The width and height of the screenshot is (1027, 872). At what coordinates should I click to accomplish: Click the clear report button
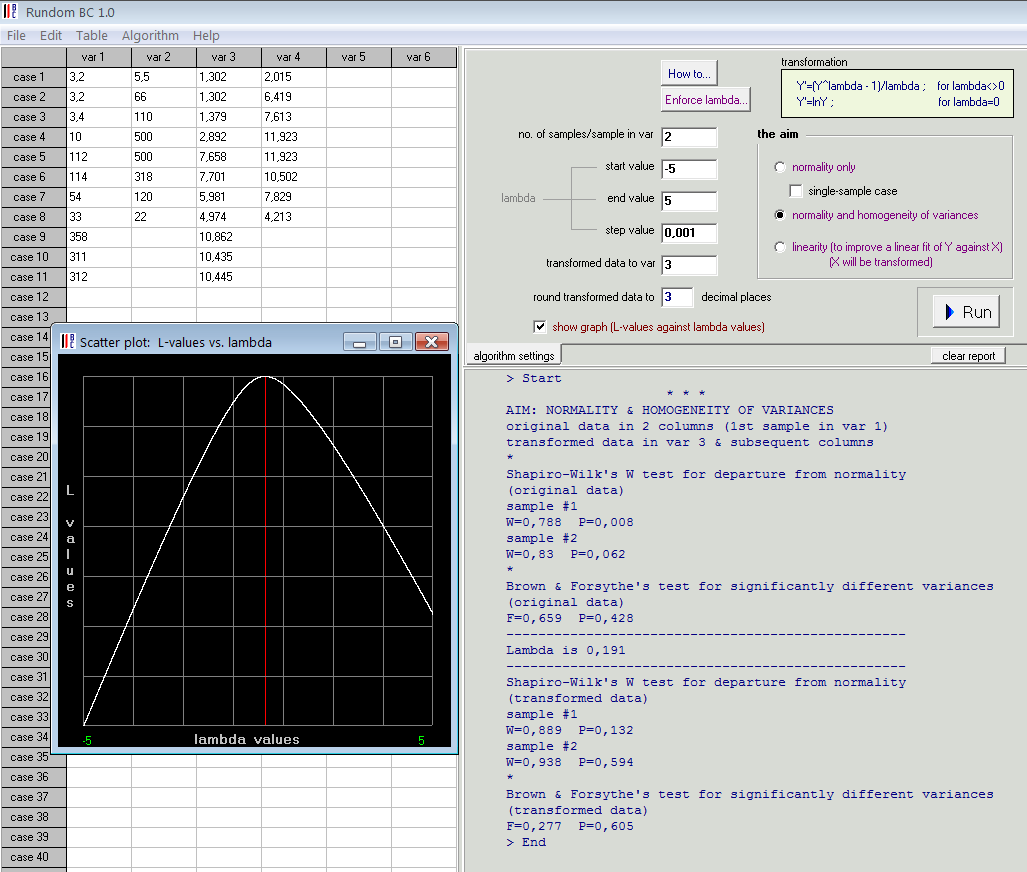(967, 356)
